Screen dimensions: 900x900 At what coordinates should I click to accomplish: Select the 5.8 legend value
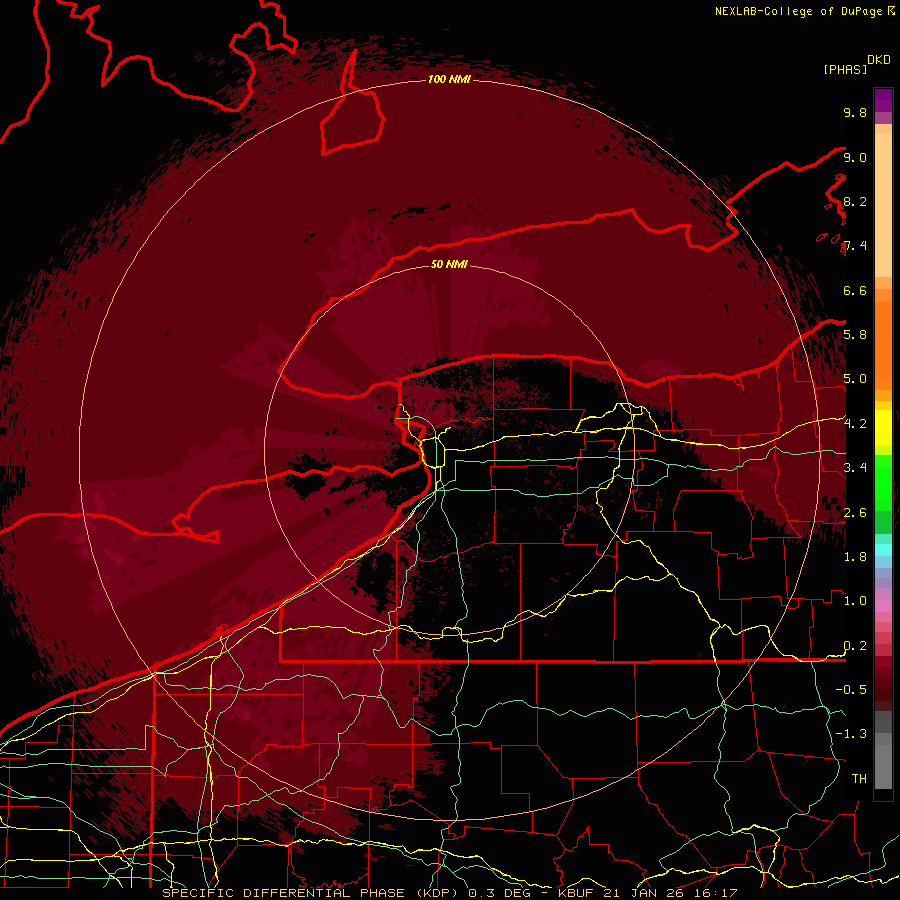point(855,335)
